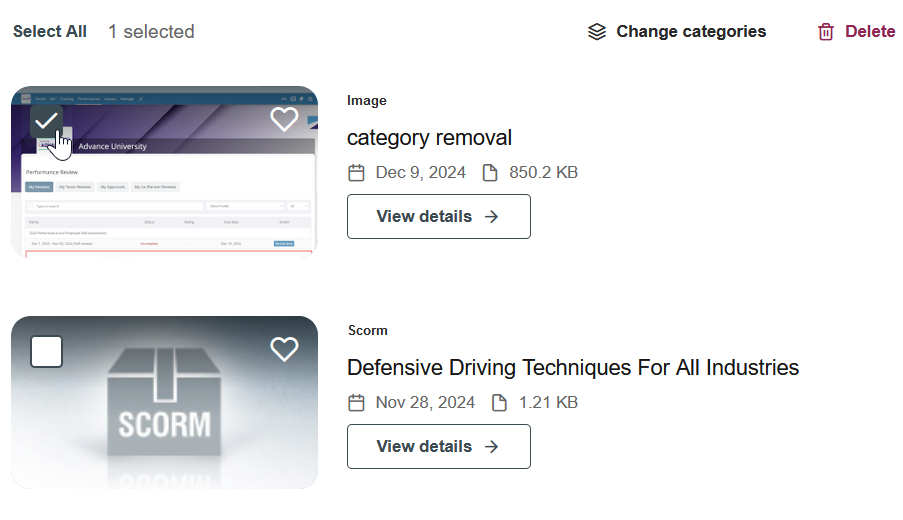This screenshot has width=903, height=520.
Task: Click Defensive Driving Techniques For All Industries title
Action: (x=573, y=367)
